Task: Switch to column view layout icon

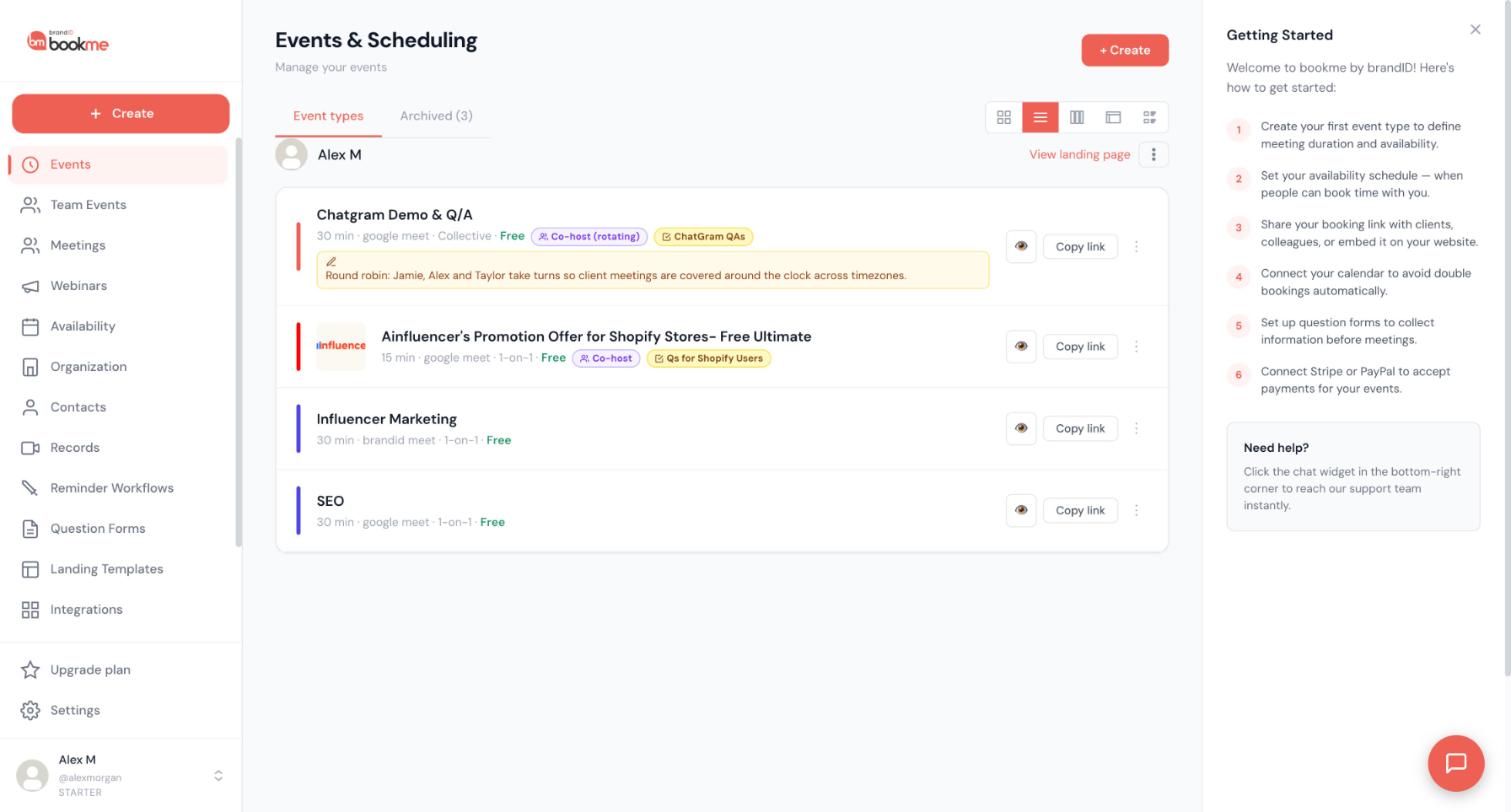Action: tap(1077, 117)
